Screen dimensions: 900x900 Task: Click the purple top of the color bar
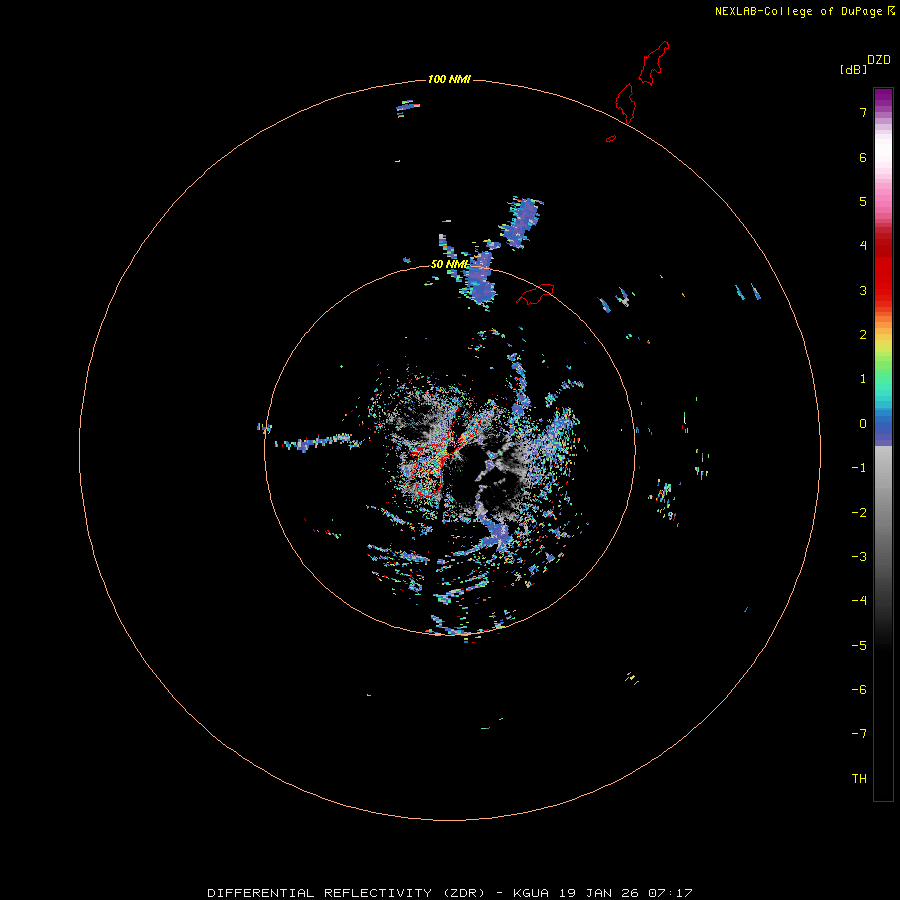pyautogui.click(x=883, y=96)
